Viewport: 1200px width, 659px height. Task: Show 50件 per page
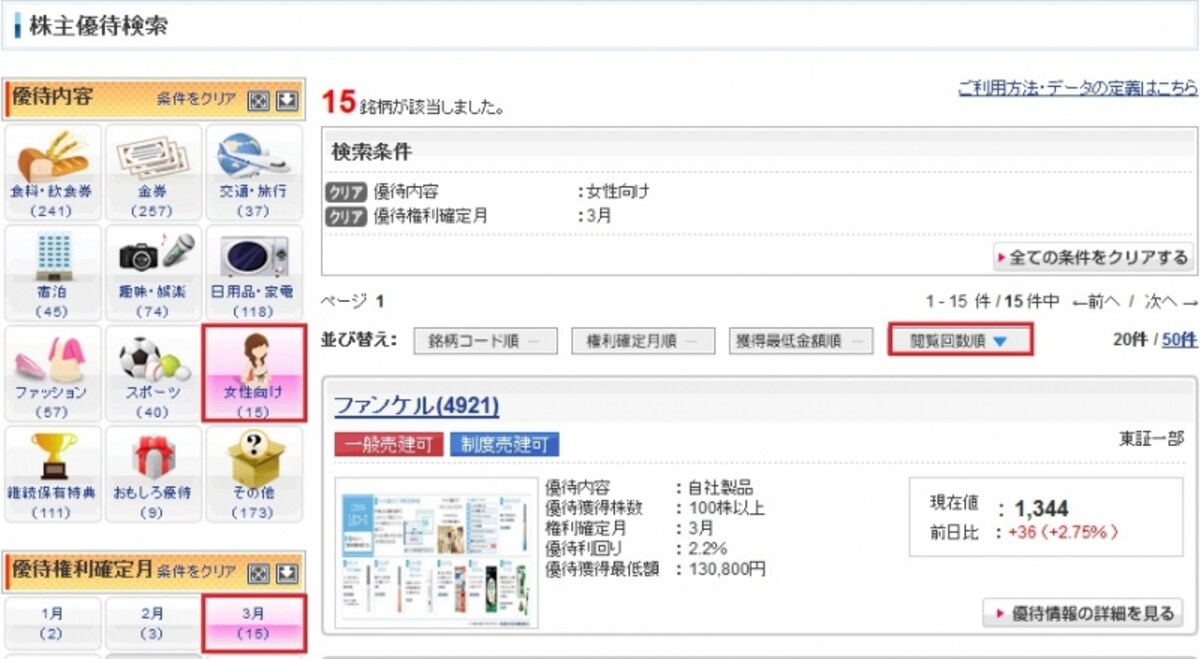coord(1179,340)
